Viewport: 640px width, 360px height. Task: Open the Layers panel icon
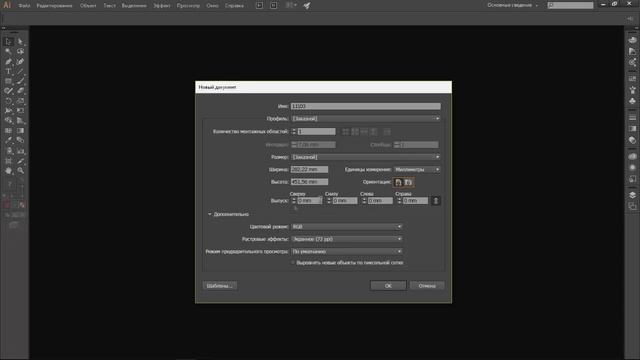632,195
